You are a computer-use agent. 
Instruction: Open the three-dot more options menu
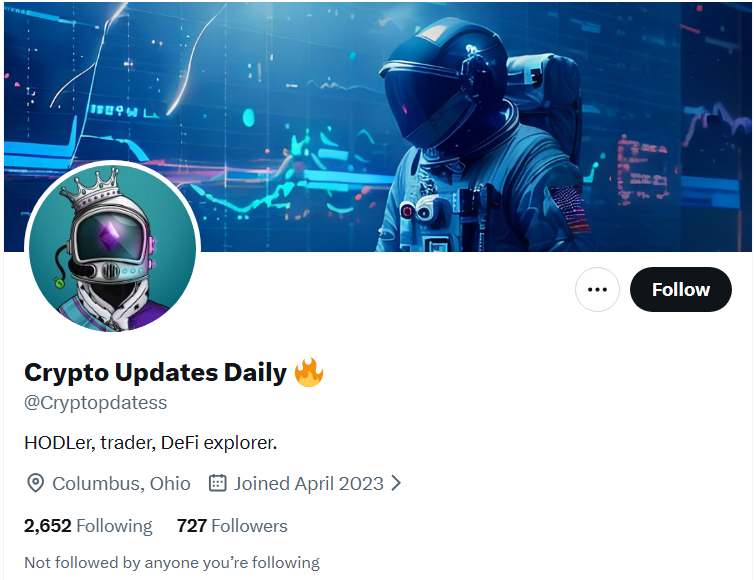pos(597,289)
